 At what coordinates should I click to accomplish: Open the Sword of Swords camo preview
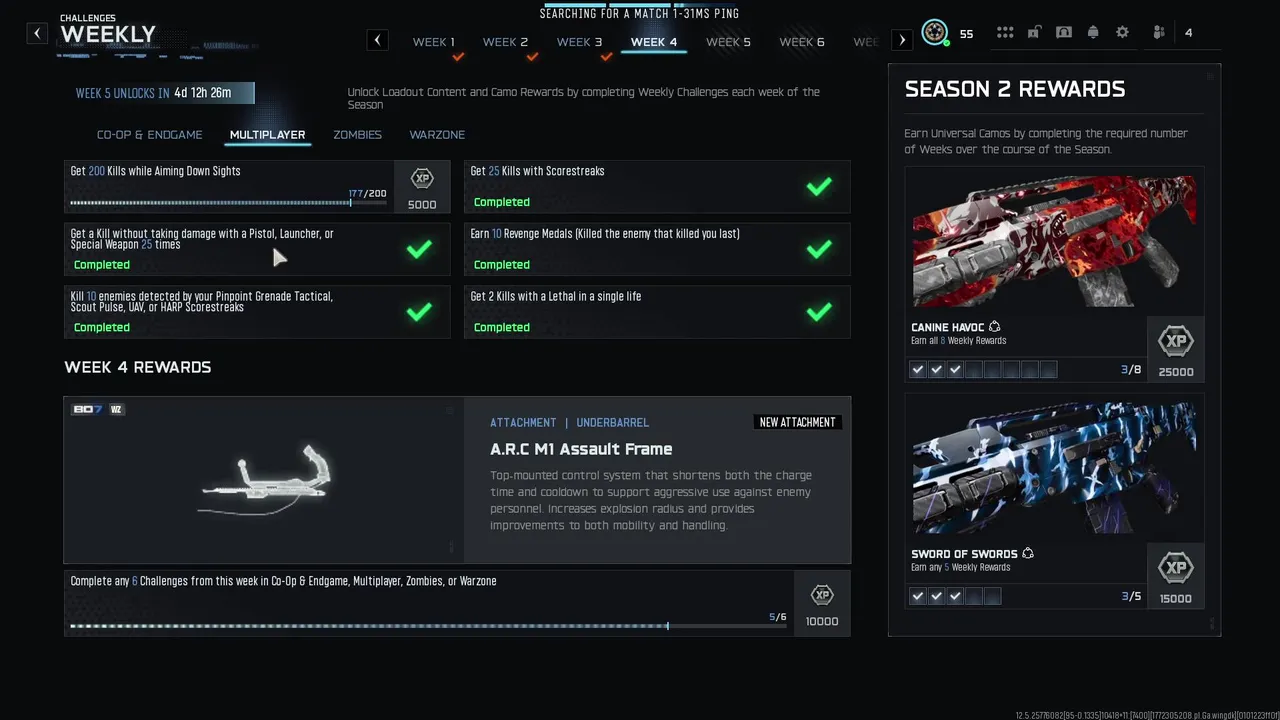click(x=1054, y=467)
